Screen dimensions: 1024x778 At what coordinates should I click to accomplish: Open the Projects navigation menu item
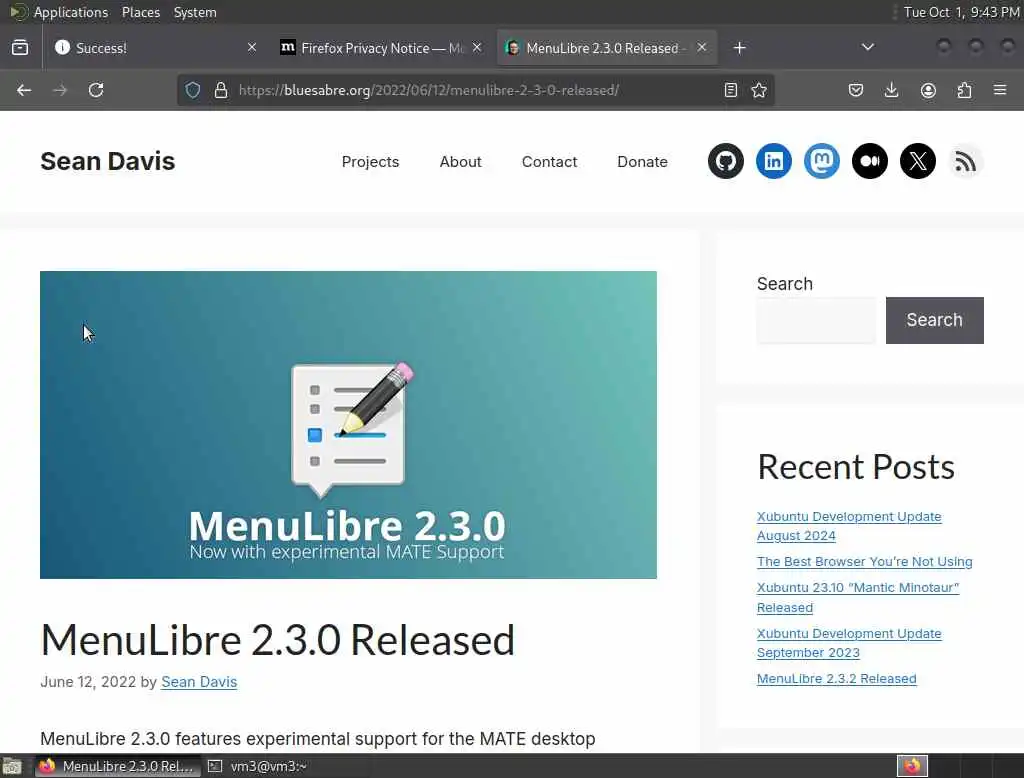(370, 162)
